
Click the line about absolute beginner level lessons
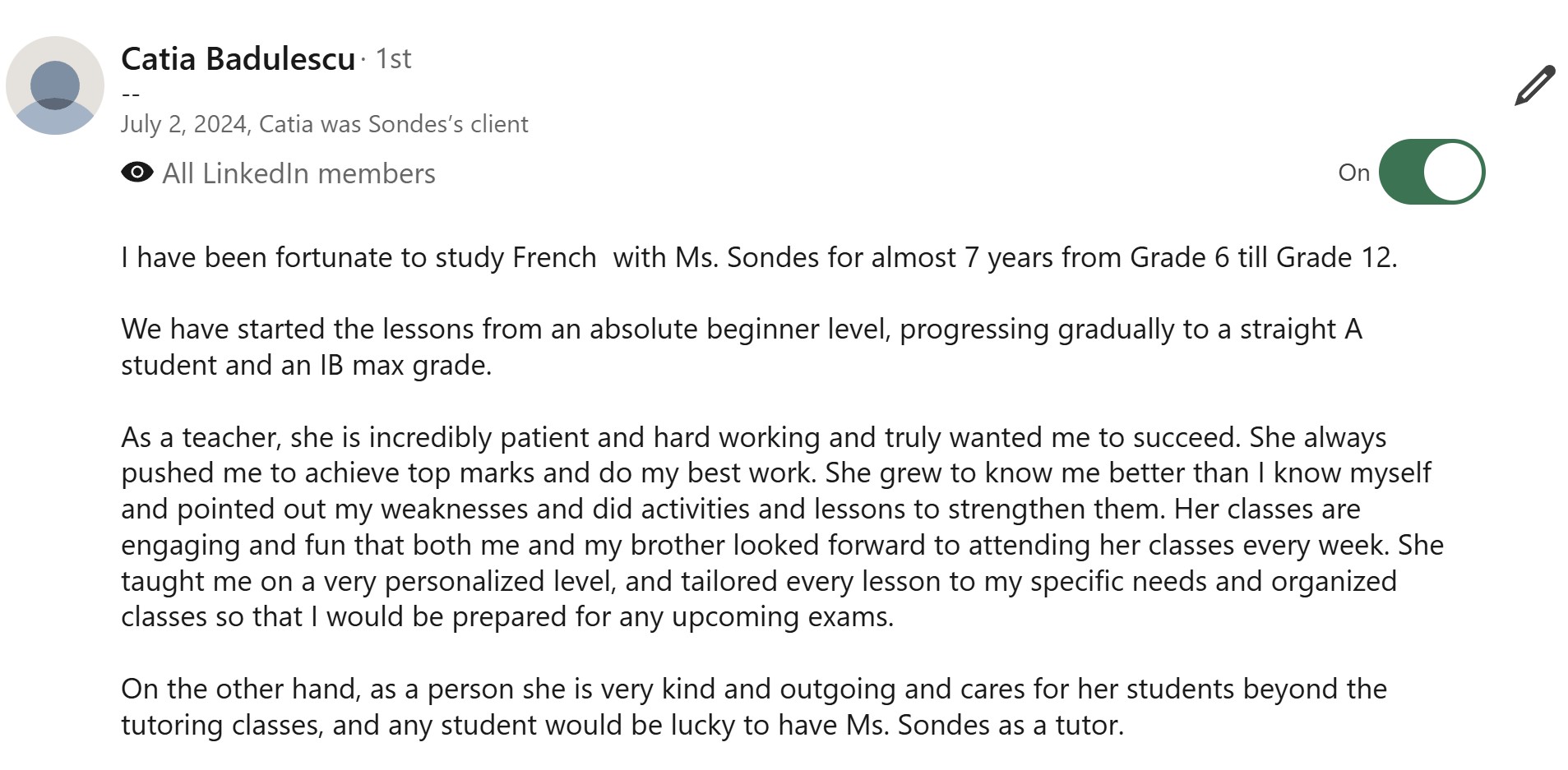[741, 330]
